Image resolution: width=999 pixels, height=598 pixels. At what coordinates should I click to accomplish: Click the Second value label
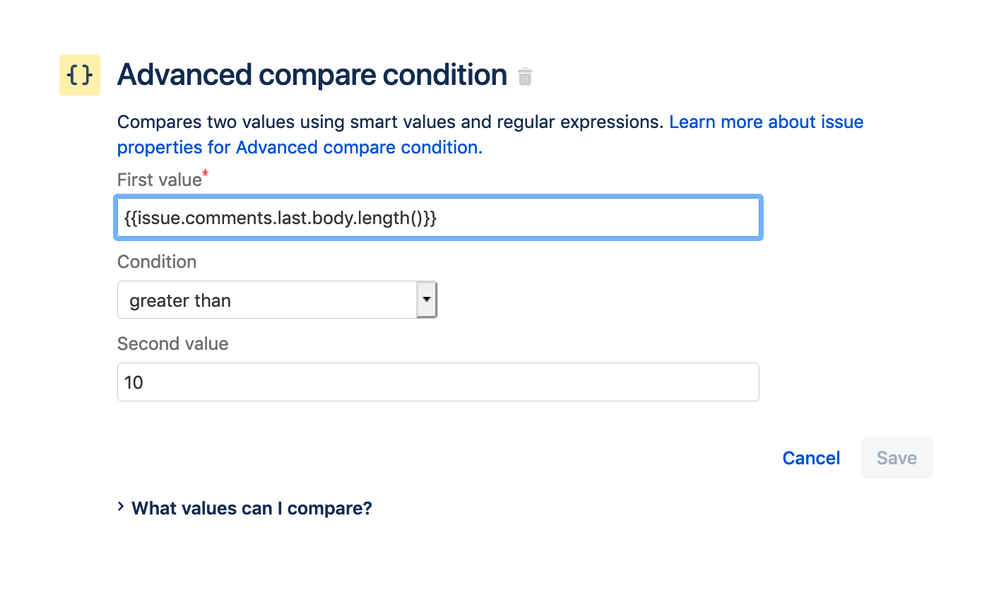172,344
